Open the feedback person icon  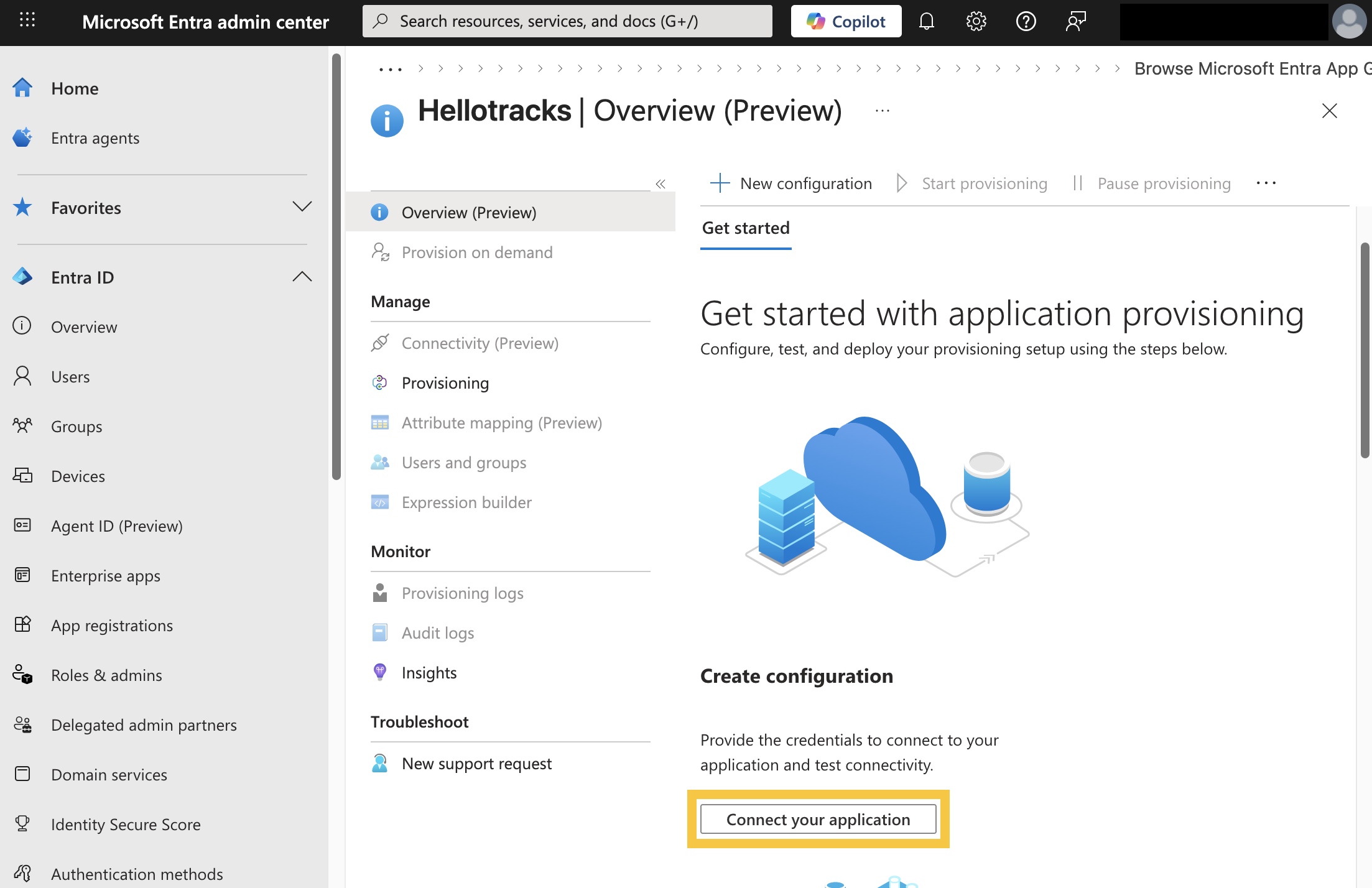[1075, 22]
